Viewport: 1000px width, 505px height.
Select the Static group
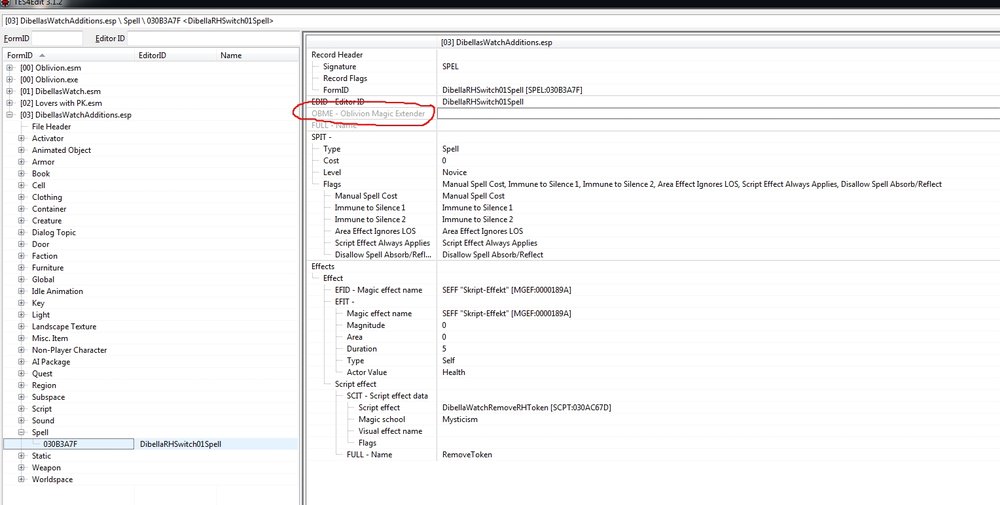click(41, 456)
